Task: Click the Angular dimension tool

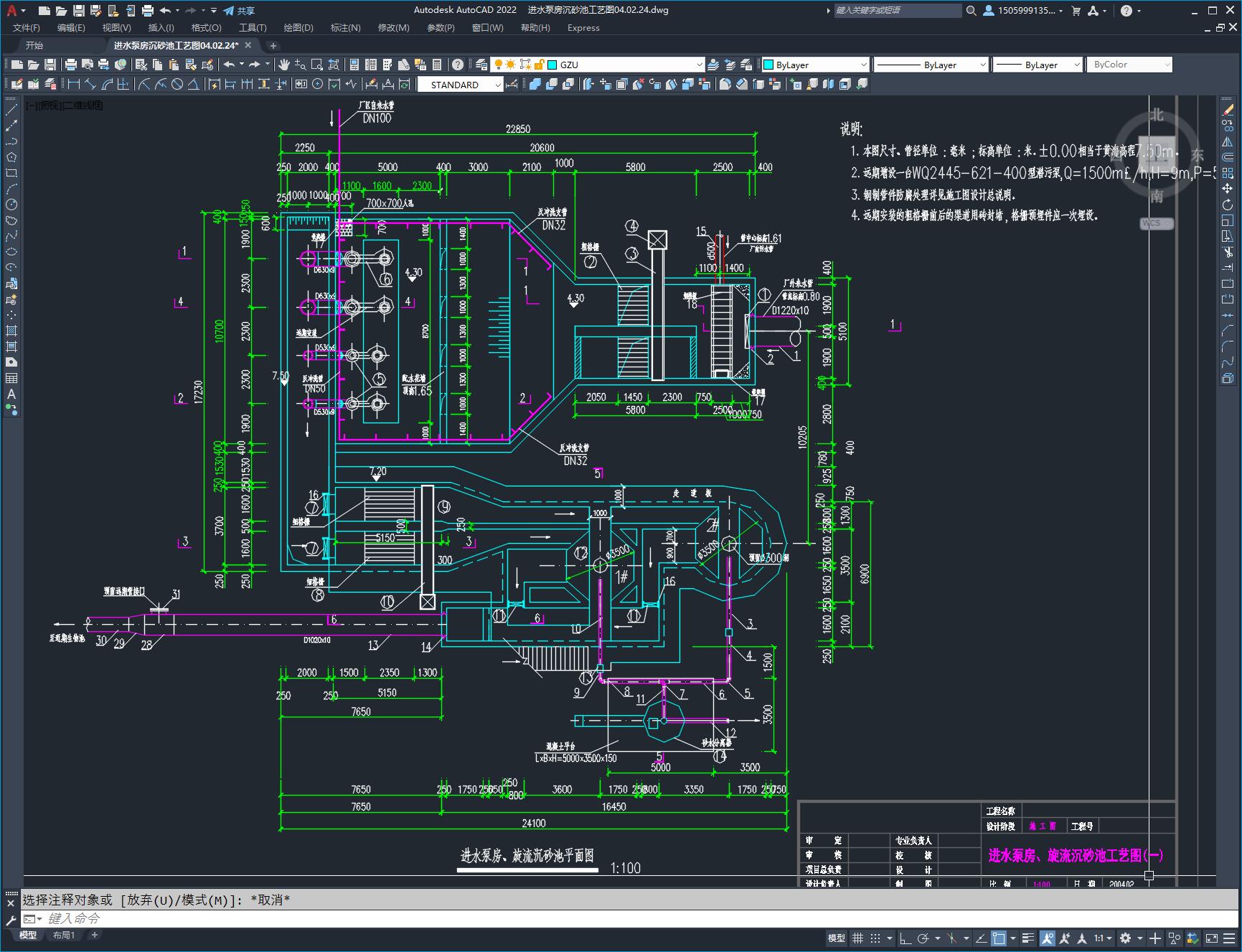Action: 194,85
